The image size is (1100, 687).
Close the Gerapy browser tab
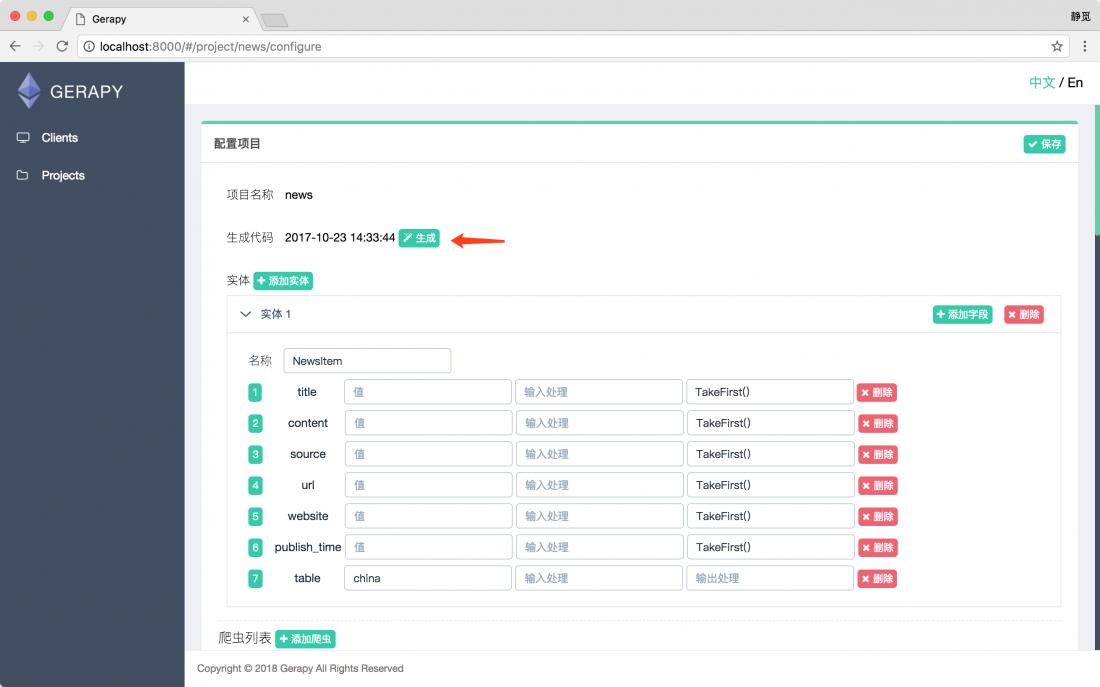[x=246, y=19]
